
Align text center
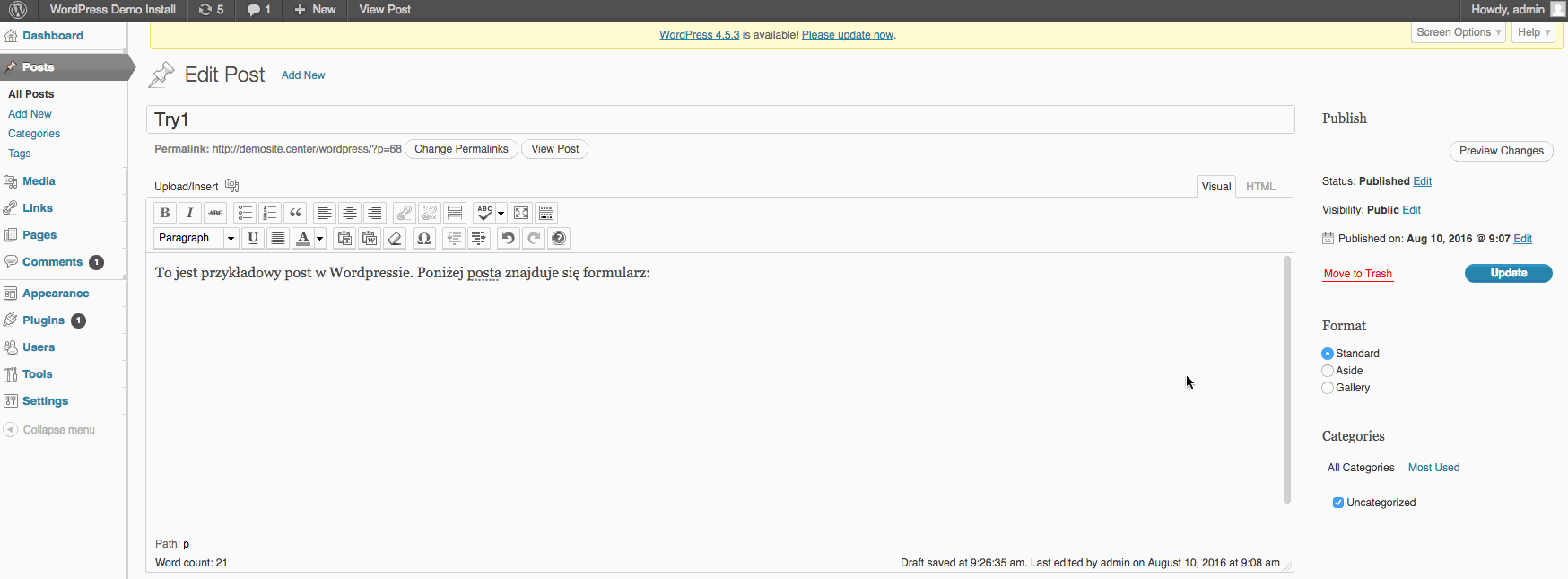pos(350,213)
